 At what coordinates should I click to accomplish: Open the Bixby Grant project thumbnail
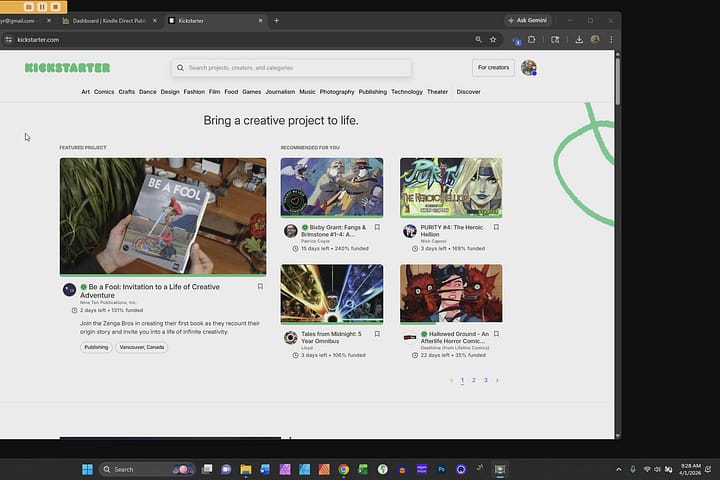pos(332,187)
